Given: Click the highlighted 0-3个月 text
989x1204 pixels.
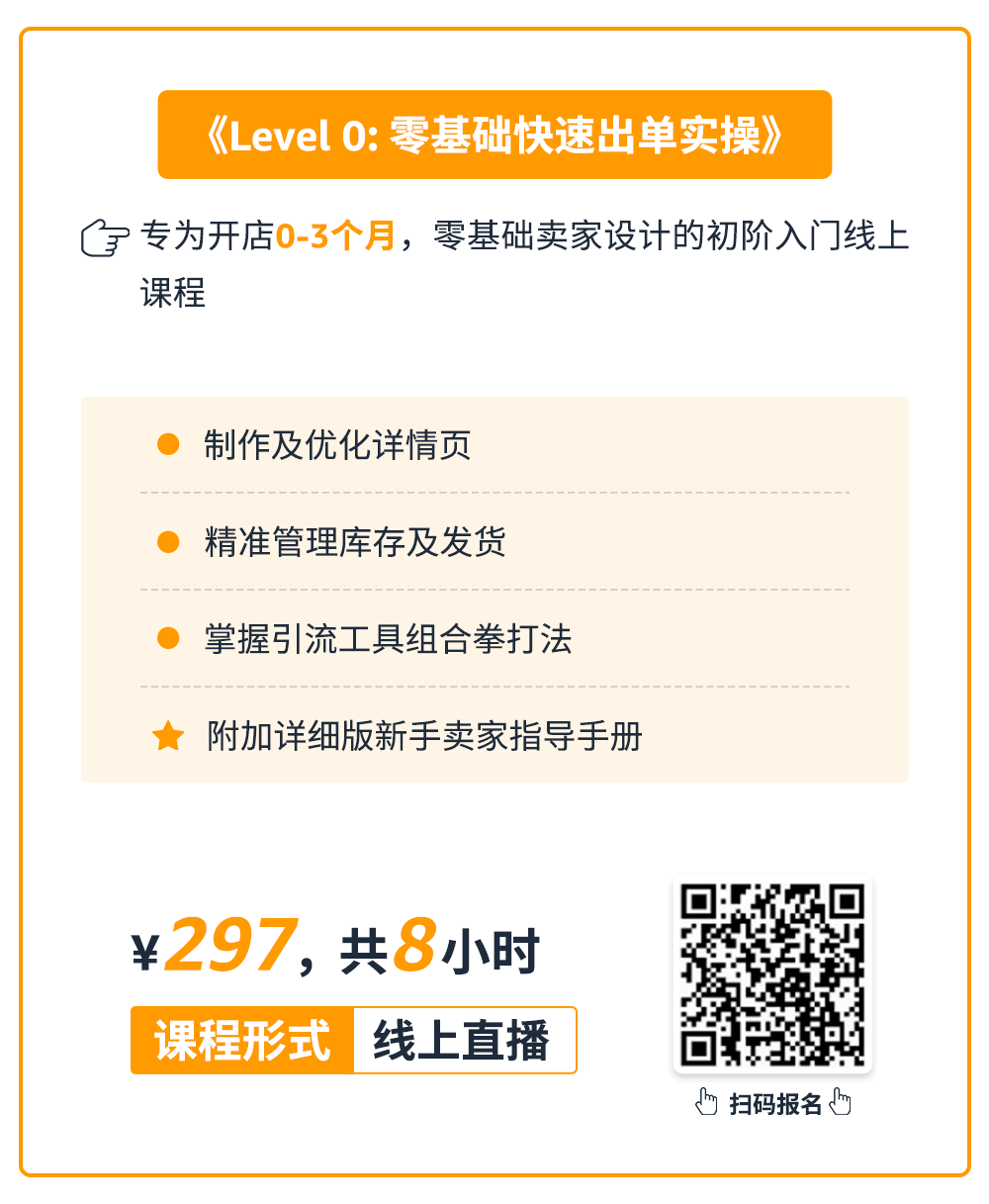Looking at the screenshot, I should click(x=335, y=237).
